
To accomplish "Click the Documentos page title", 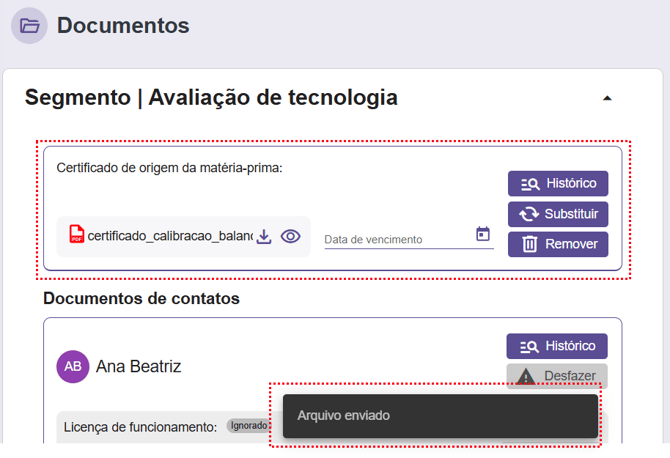I will 123,25.
